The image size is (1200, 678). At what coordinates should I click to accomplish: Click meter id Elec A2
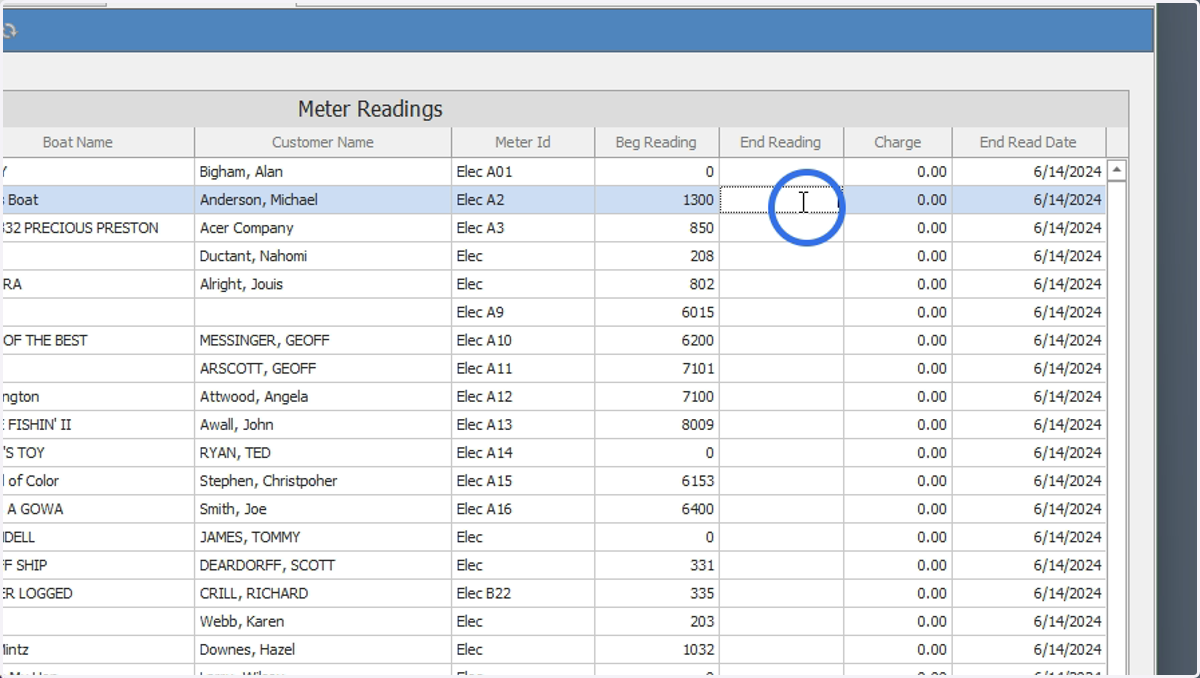point(480,200)
